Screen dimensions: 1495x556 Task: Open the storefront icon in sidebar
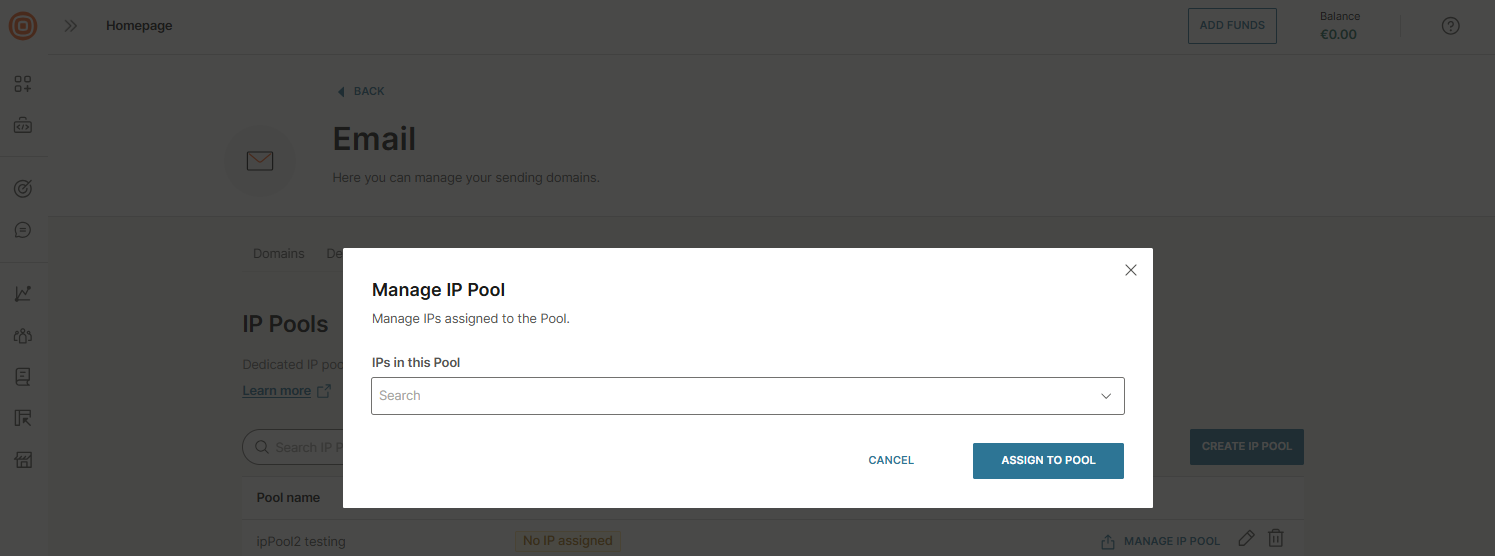pos(23,460)
